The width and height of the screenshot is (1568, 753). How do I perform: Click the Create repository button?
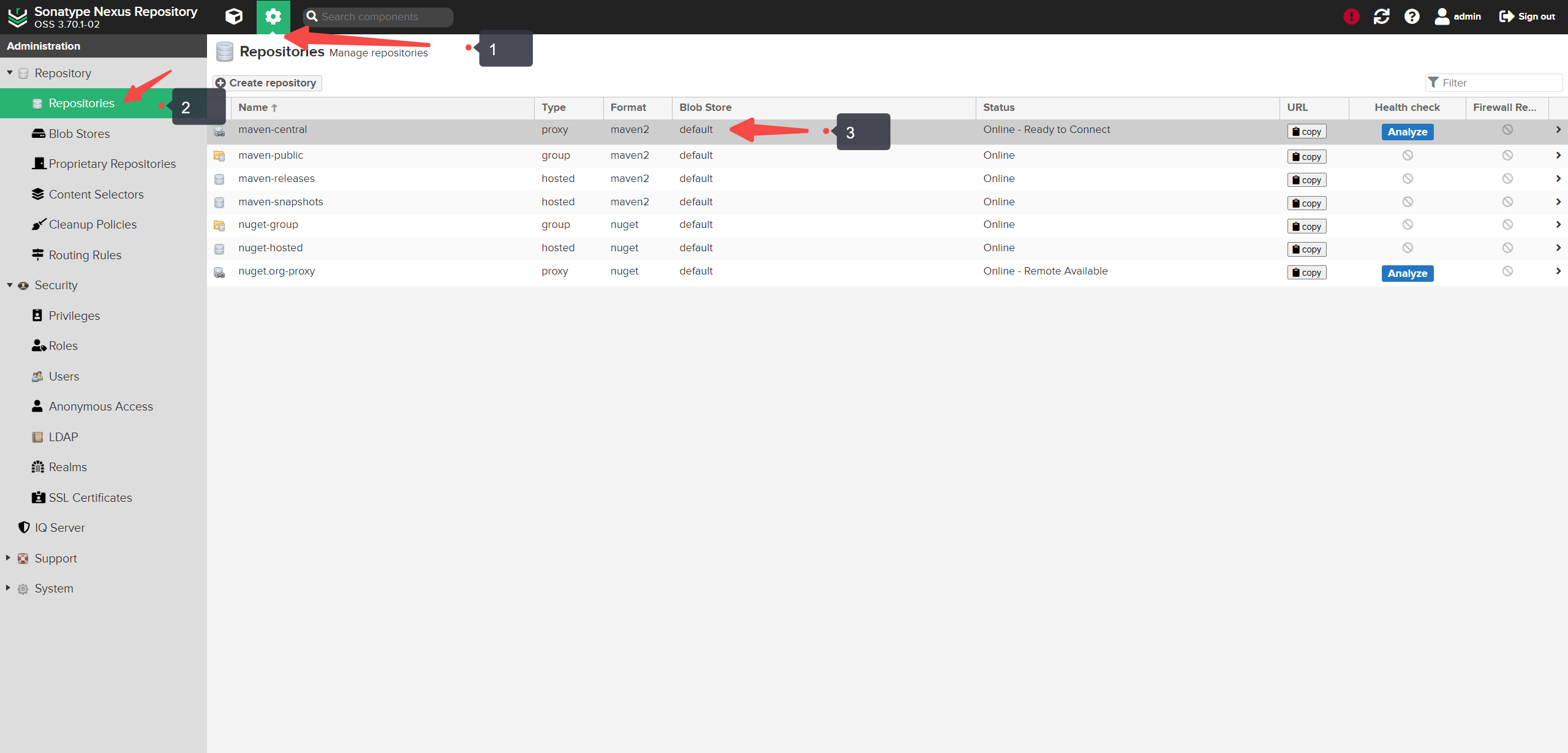tap(267, 83)
